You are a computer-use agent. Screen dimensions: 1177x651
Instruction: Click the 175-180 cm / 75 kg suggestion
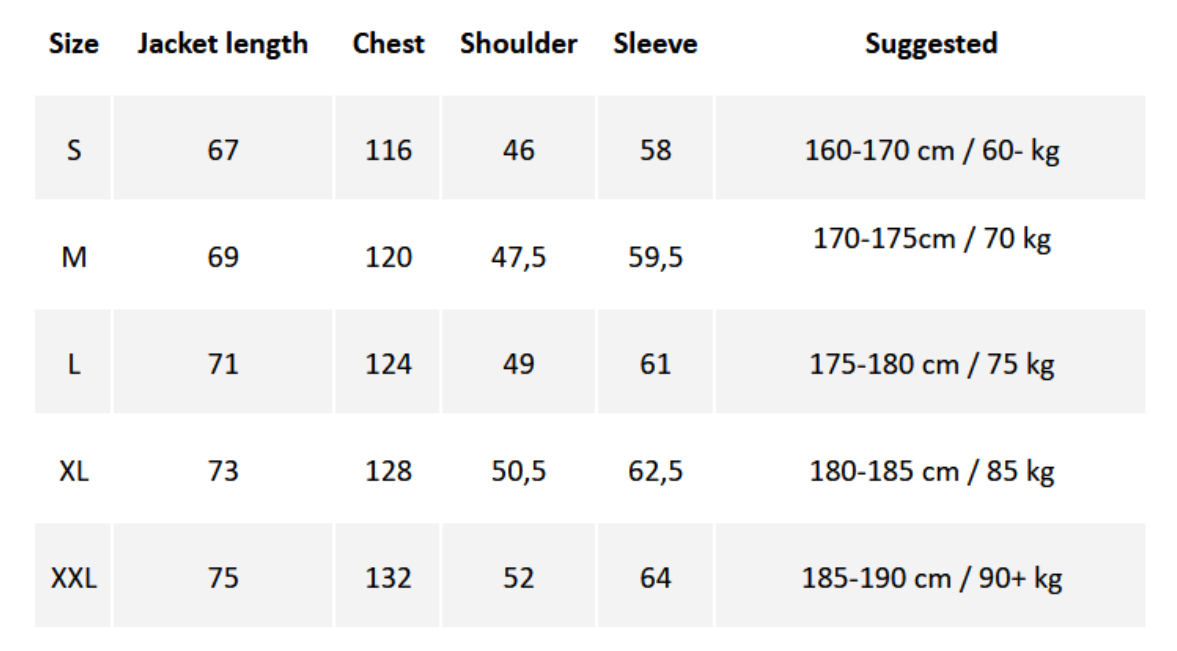click(932, 365)
